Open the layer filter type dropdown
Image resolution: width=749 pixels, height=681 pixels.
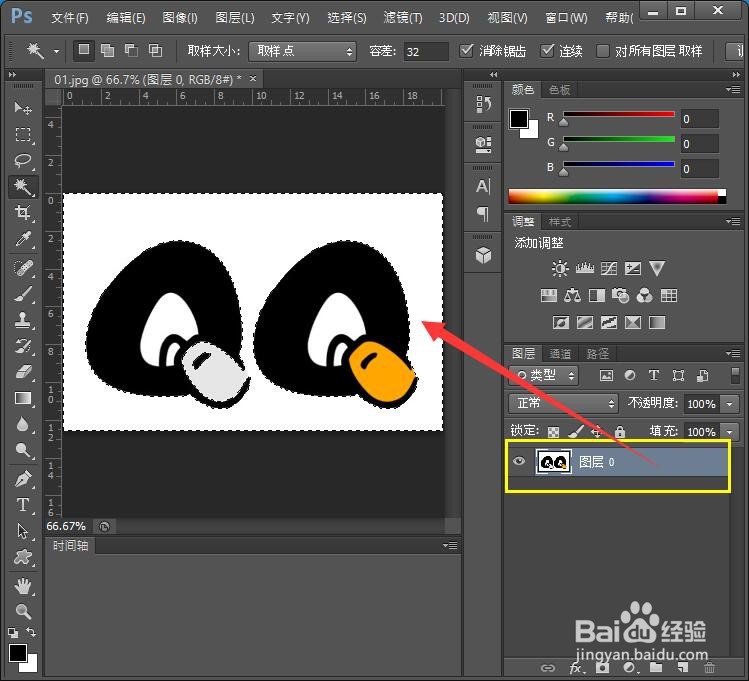[544, 375]
